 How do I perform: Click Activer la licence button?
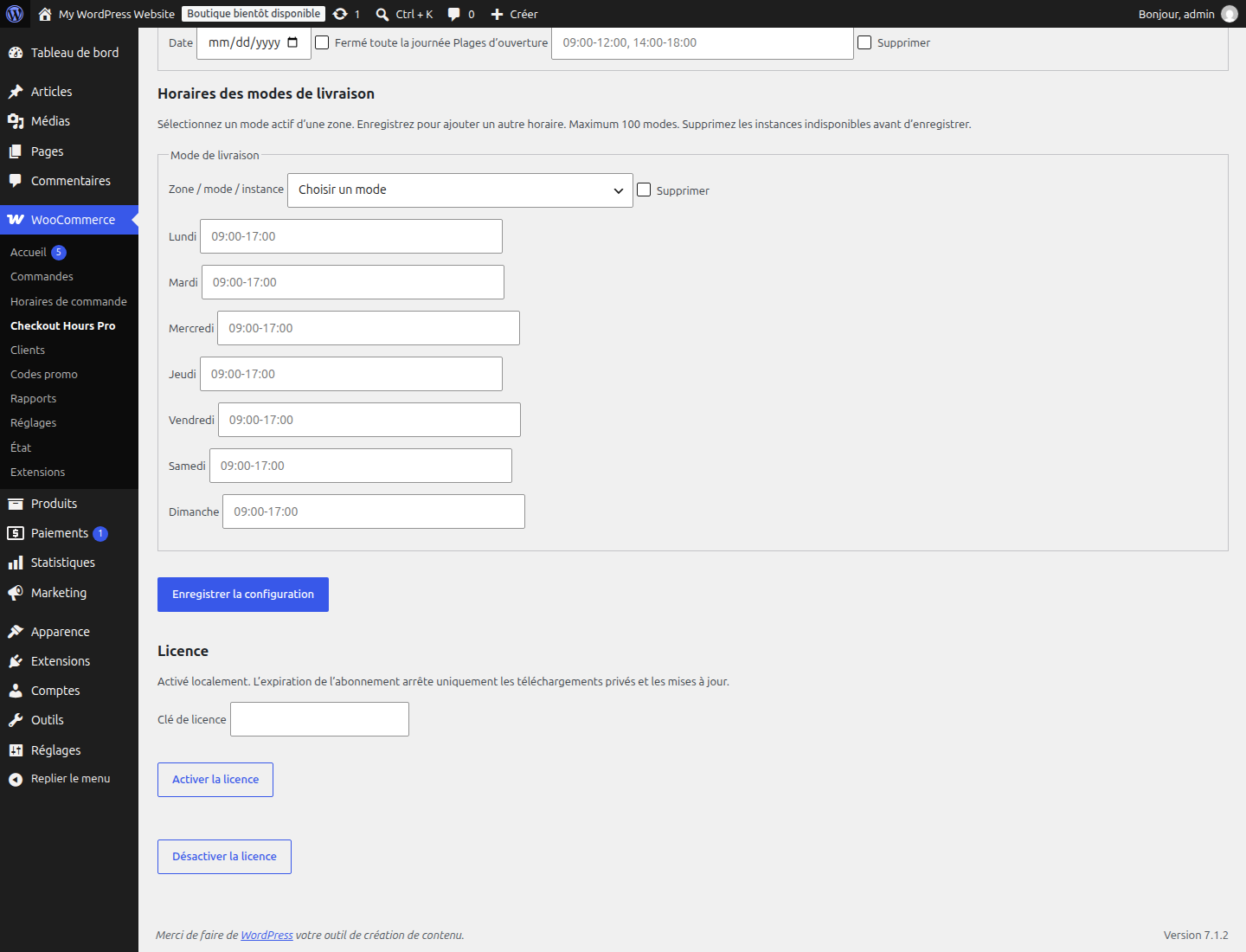215,780
